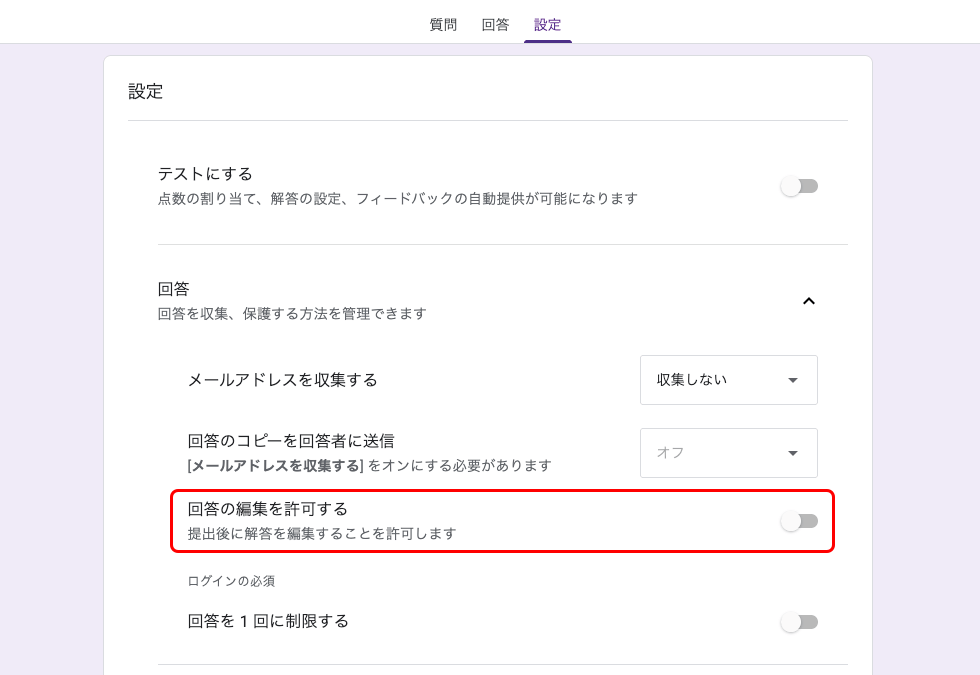Select the 設定 tab
This screenshot has width=980, height=675.
click(548, 24)
